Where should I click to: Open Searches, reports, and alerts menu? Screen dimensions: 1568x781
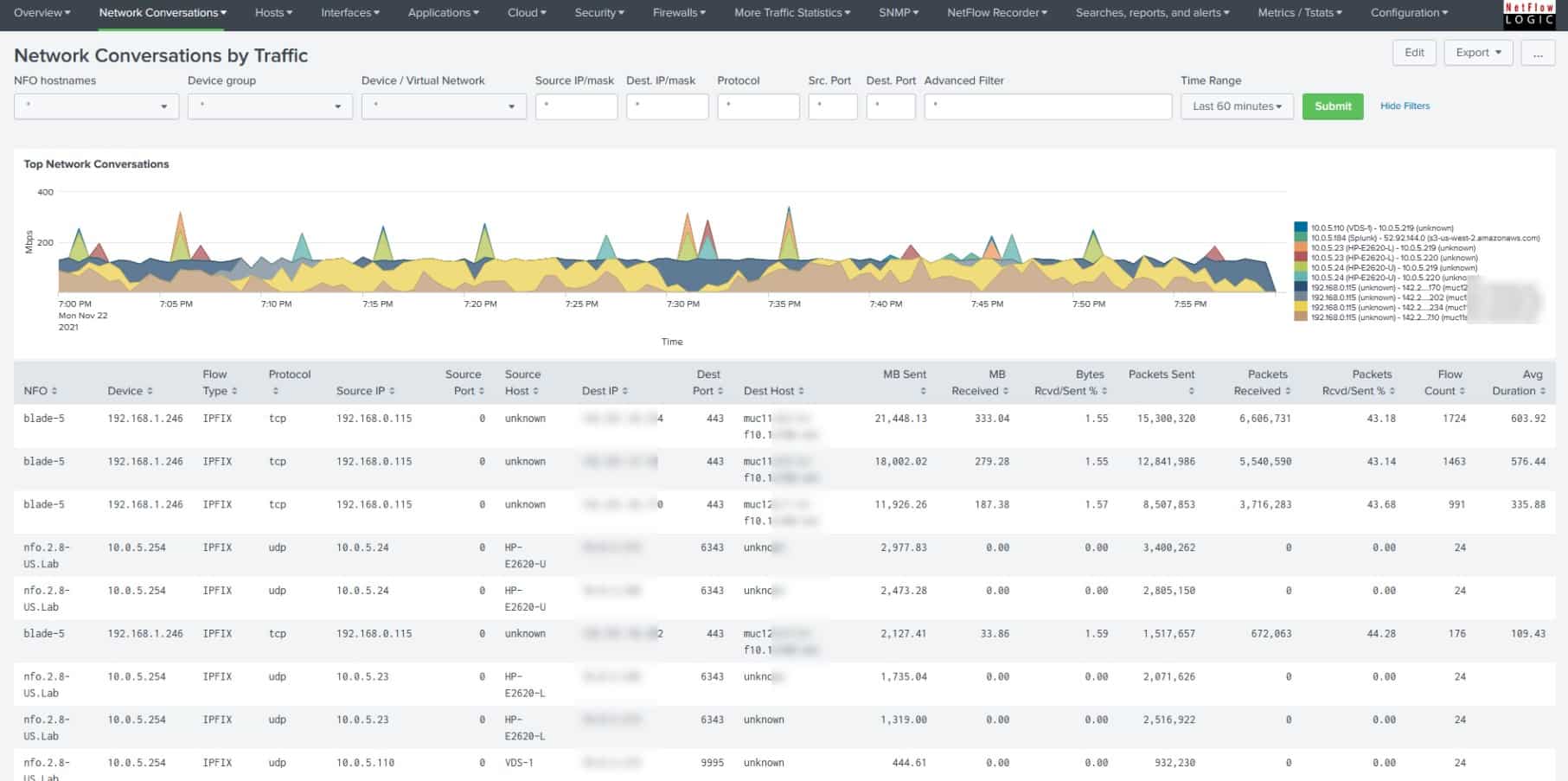(1152, 13)
